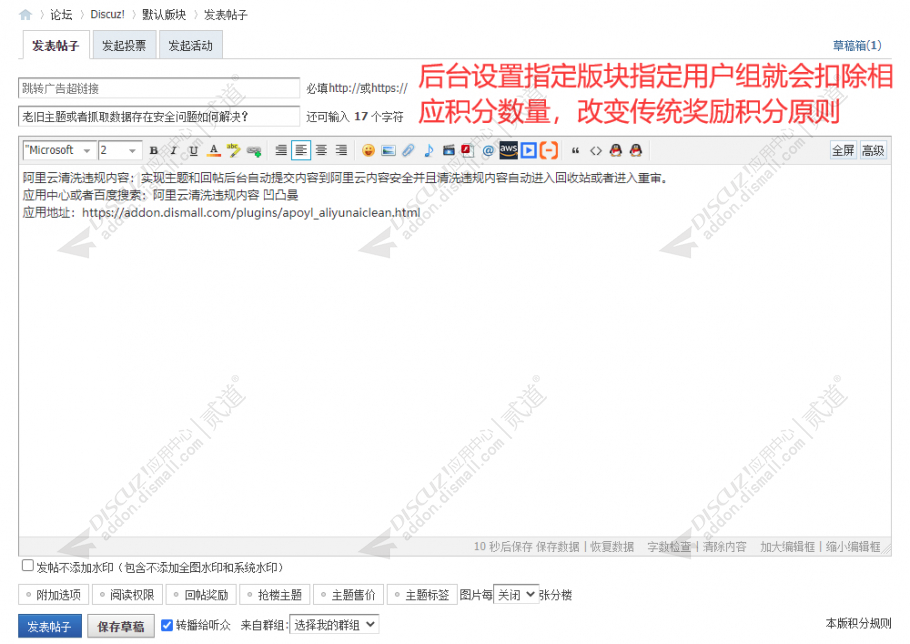Screen dimensions: 910x644
Task: Align text right in editor
Action: point(341,151)
